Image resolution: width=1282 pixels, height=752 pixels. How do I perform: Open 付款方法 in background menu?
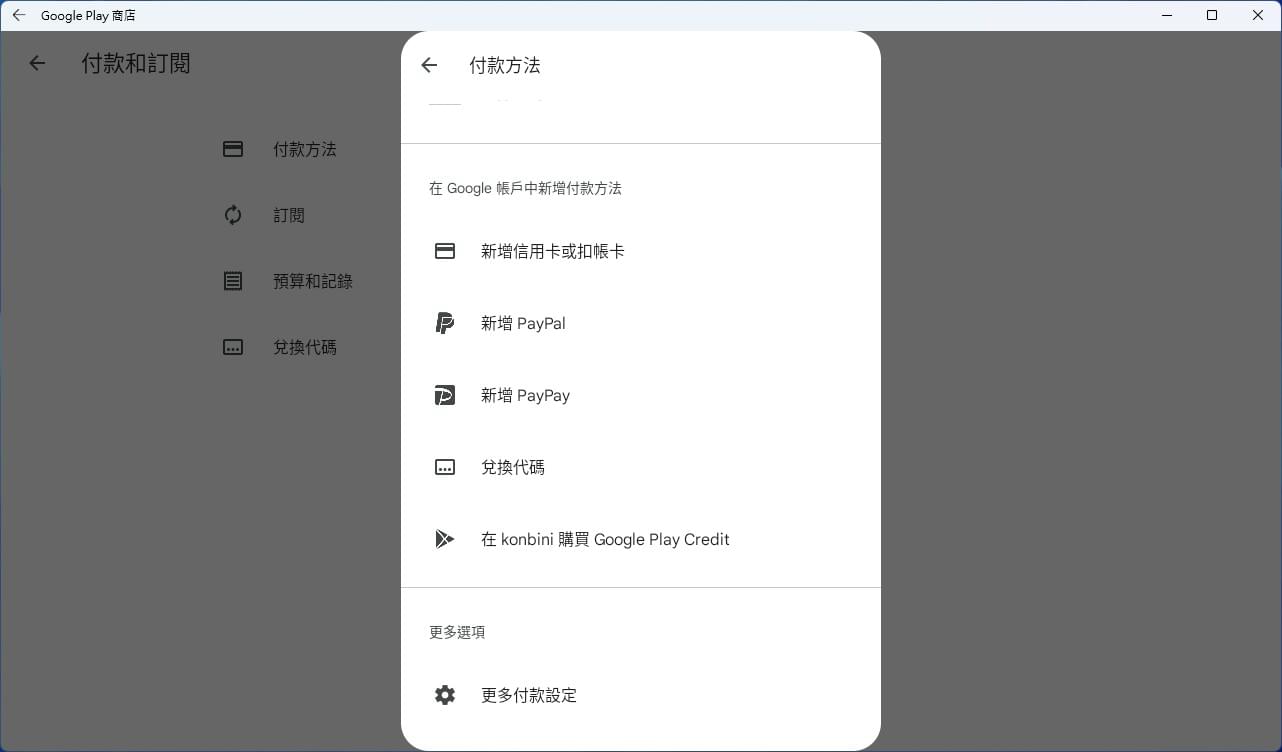tap(305, 149)
